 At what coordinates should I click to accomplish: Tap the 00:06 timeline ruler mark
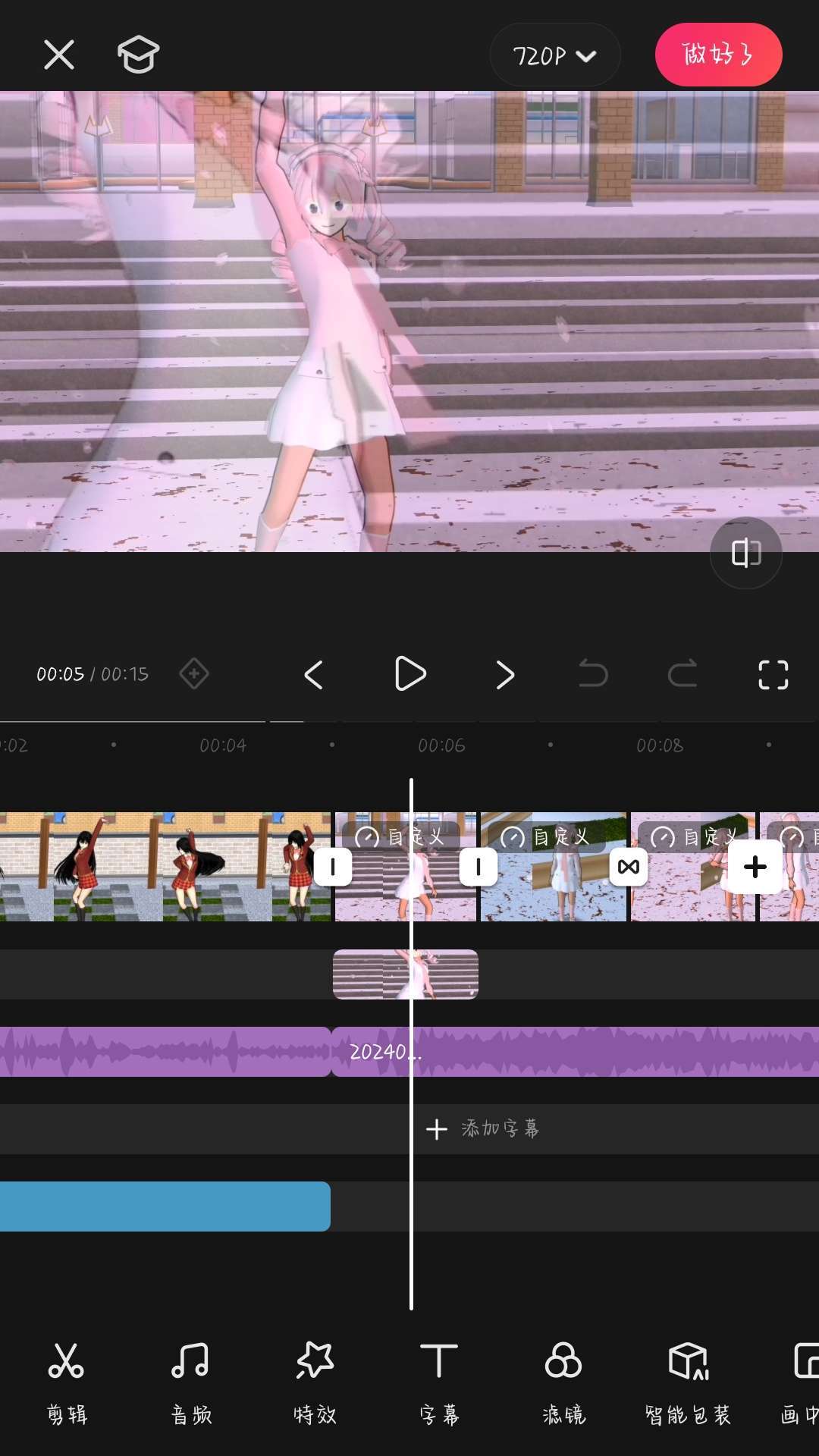tap(441, 745)
